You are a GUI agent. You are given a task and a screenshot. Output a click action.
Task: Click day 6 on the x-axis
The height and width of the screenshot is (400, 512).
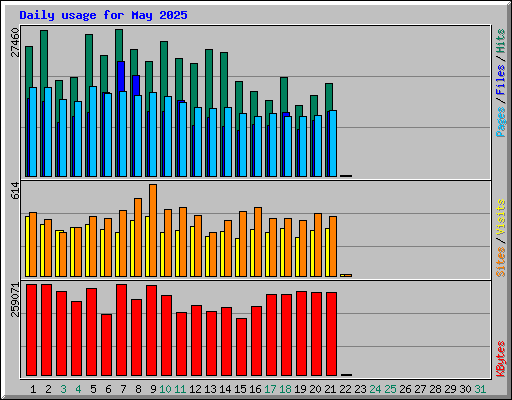tap(108, 389)
